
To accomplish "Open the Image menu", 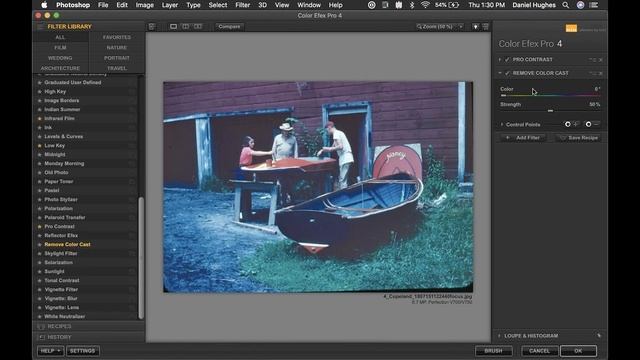I will tap(144, 5).
